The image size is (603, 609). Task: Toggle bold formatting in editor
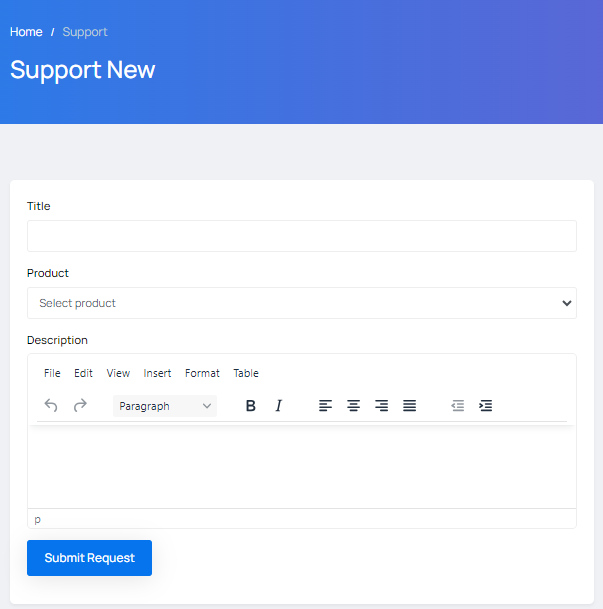[251, 406]
